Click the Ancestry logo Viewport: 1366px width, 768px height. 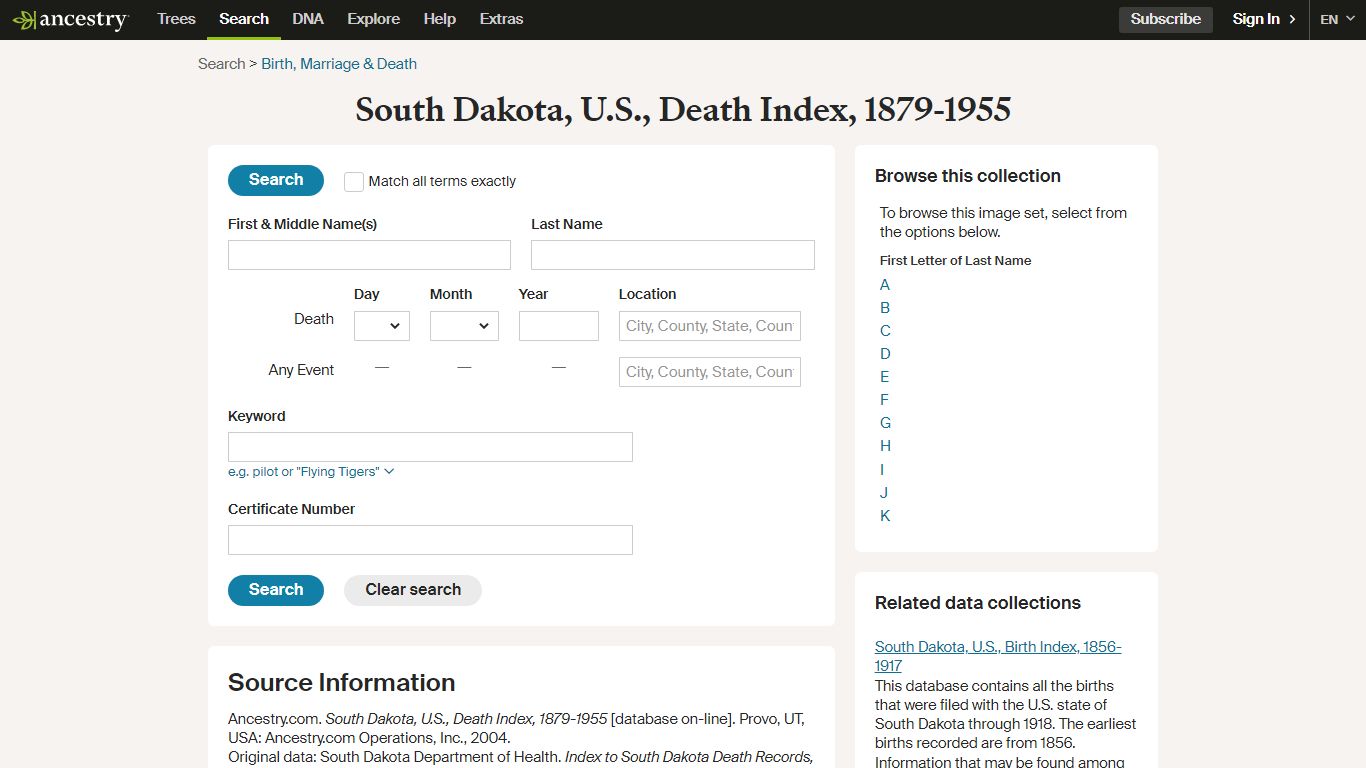[x=70, y=20]
